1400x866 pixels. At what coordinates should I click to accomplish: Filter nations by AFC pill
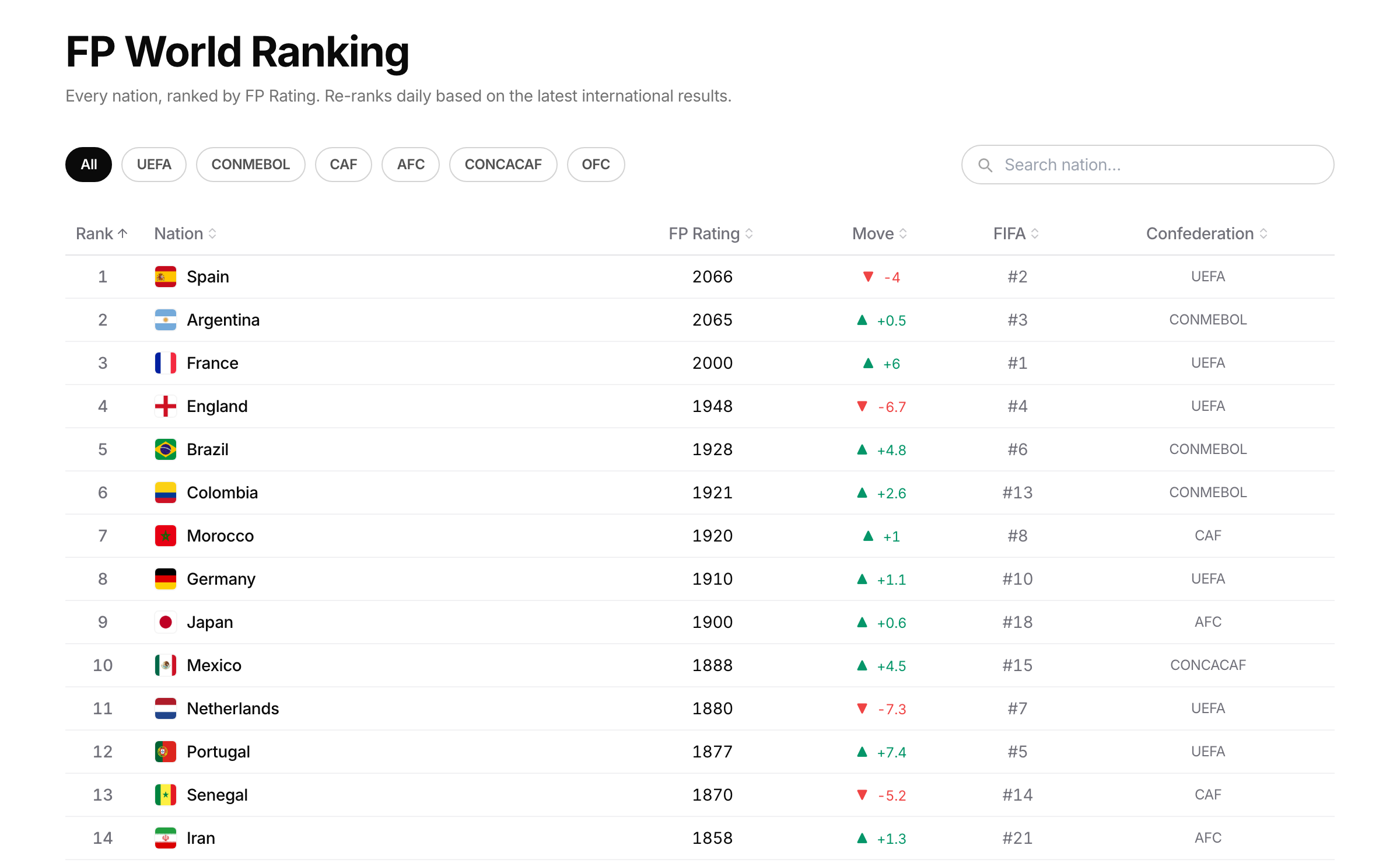click(411, 165)
